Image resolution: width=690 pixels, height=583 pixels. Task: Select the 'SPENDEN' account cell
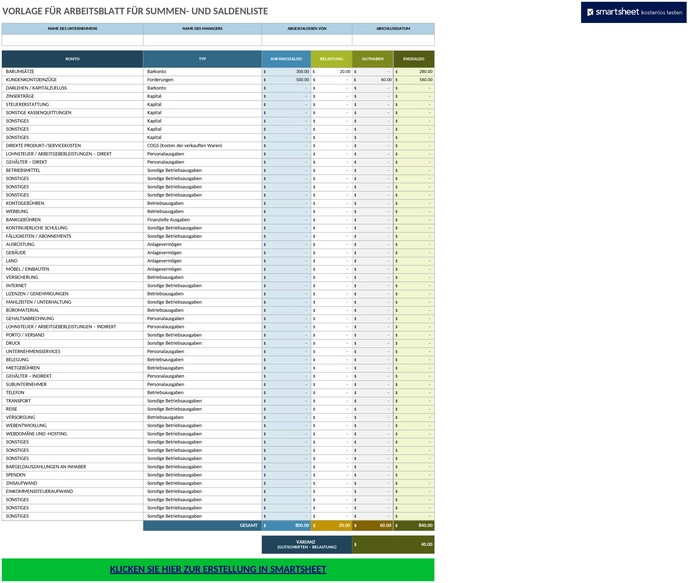pos(72,475)
